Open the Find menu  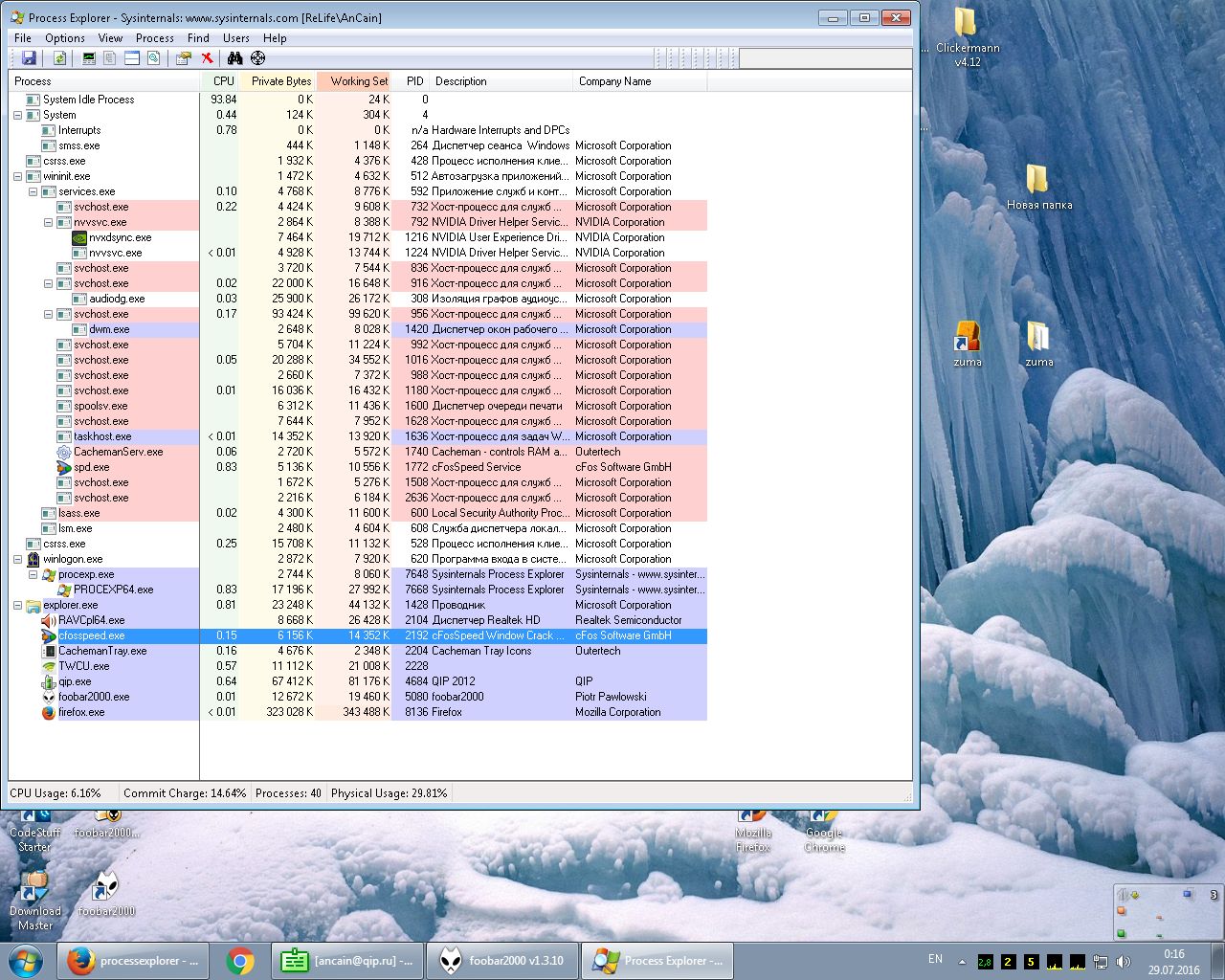(198, 38)
